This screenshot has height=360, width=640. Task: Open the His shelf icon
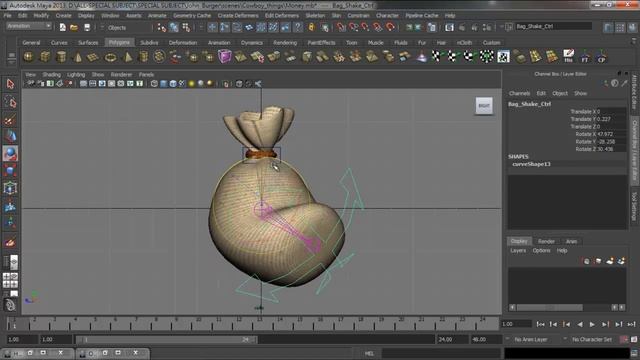point(569,56)
